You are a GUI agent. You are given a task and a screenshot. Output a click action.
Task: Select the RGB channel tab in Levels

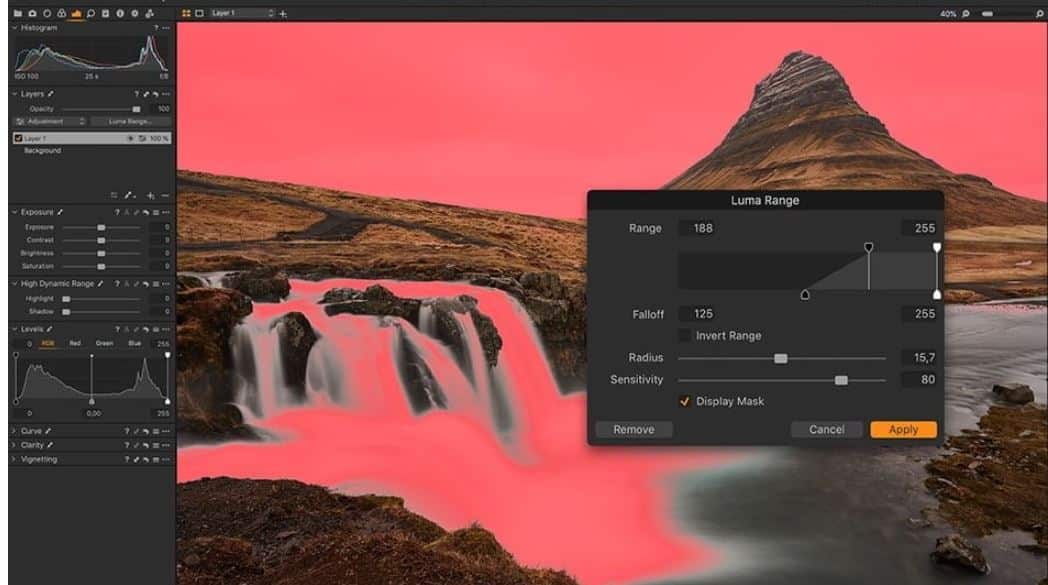click(x=47, y=344)
